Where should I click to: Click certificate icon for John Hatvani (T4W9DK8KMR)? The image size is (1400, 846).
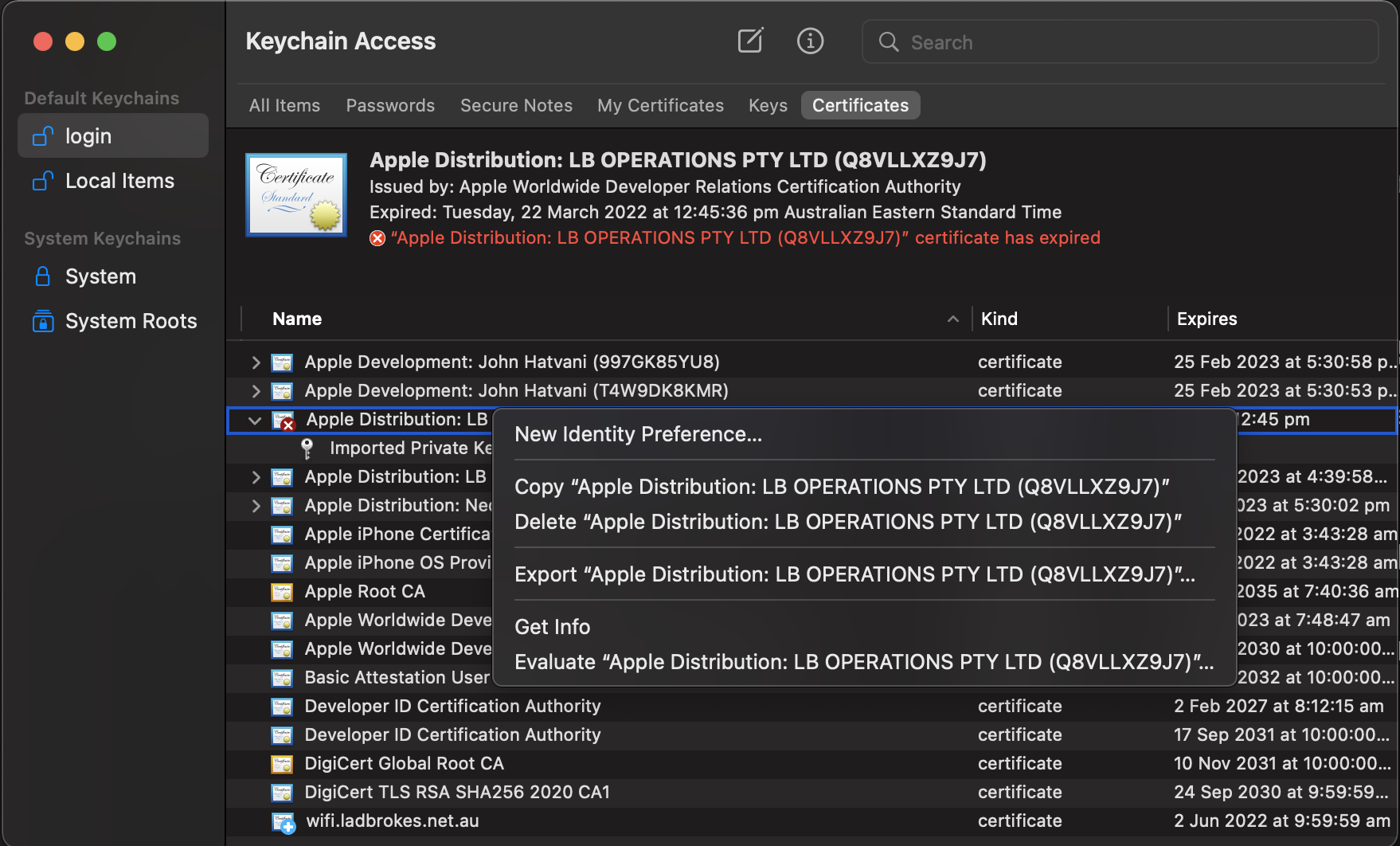pos(282,391)
